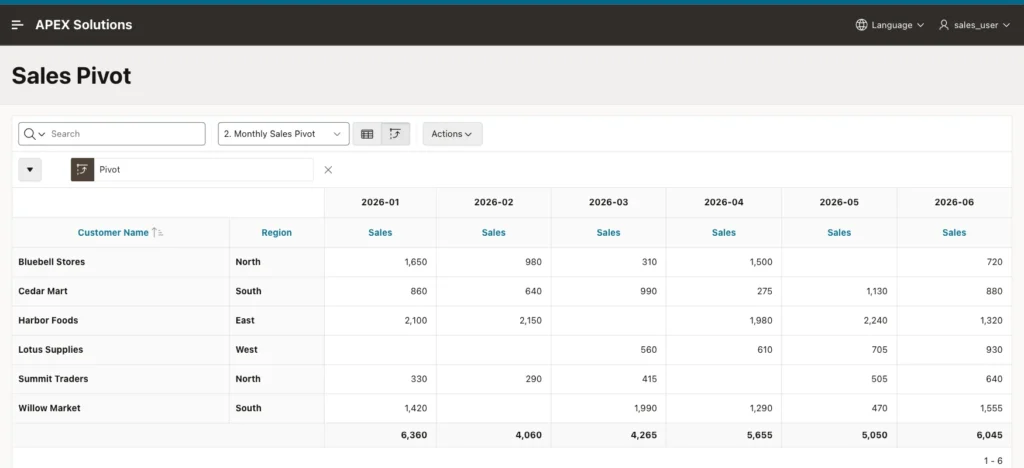
Task: Click the globe Language icon
Action: (x=861, y=25)
